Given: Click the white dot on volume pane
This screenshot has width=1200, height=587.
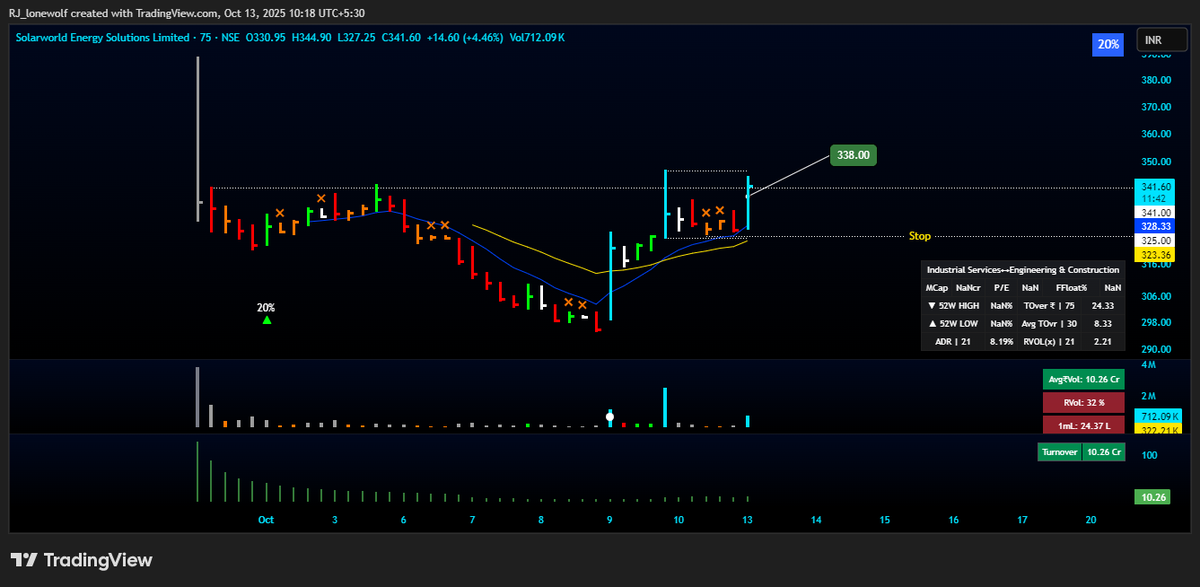Looking at the screenshot, I should [610, 417].
